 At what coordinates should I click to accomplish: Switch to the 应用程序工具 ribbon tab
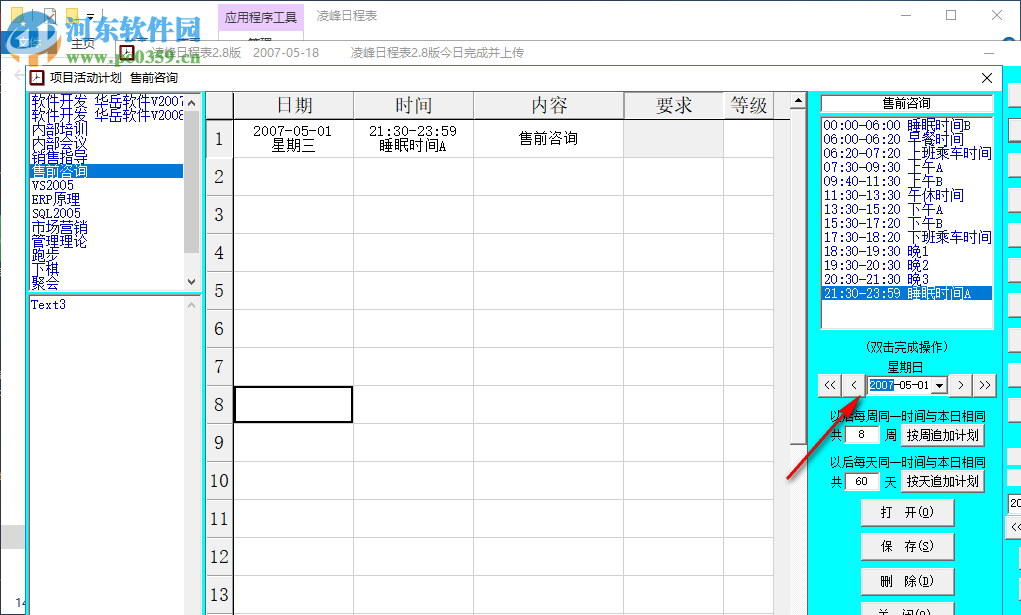pos(260,18)
